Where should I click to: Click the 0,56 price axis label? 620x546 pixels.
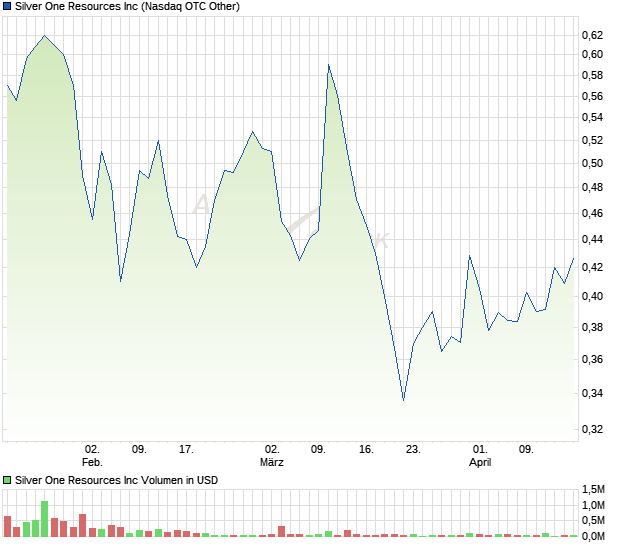(592, 96)
